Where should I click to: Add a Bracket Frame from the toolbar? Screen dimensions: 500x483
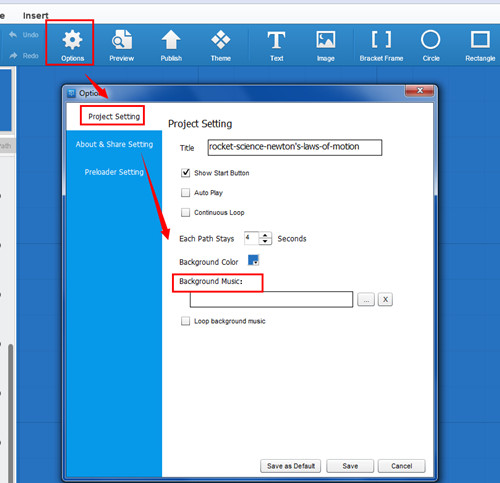(x=381, y=40)
